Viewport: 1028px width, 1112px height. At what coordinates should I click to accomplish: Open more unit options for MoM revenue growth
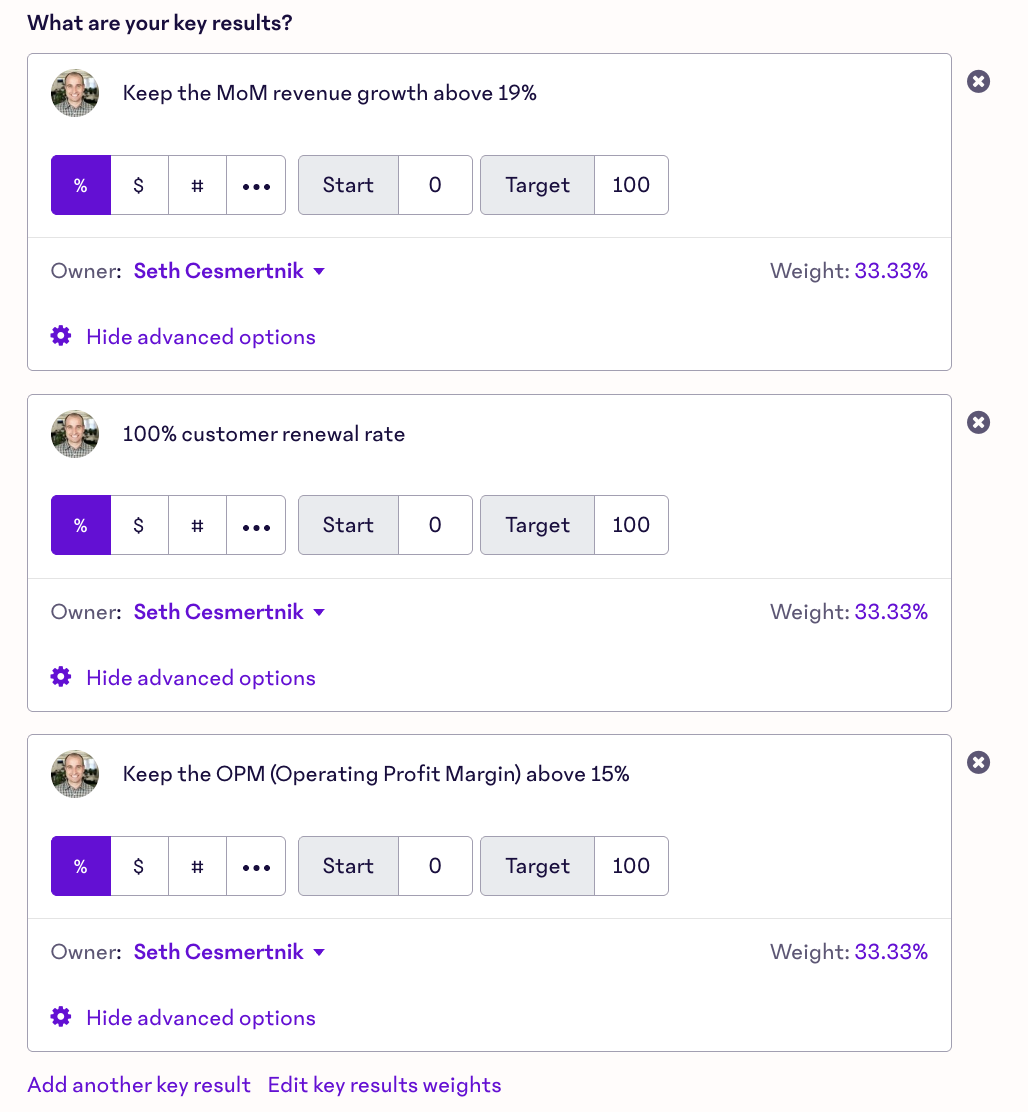pos(256,185)
